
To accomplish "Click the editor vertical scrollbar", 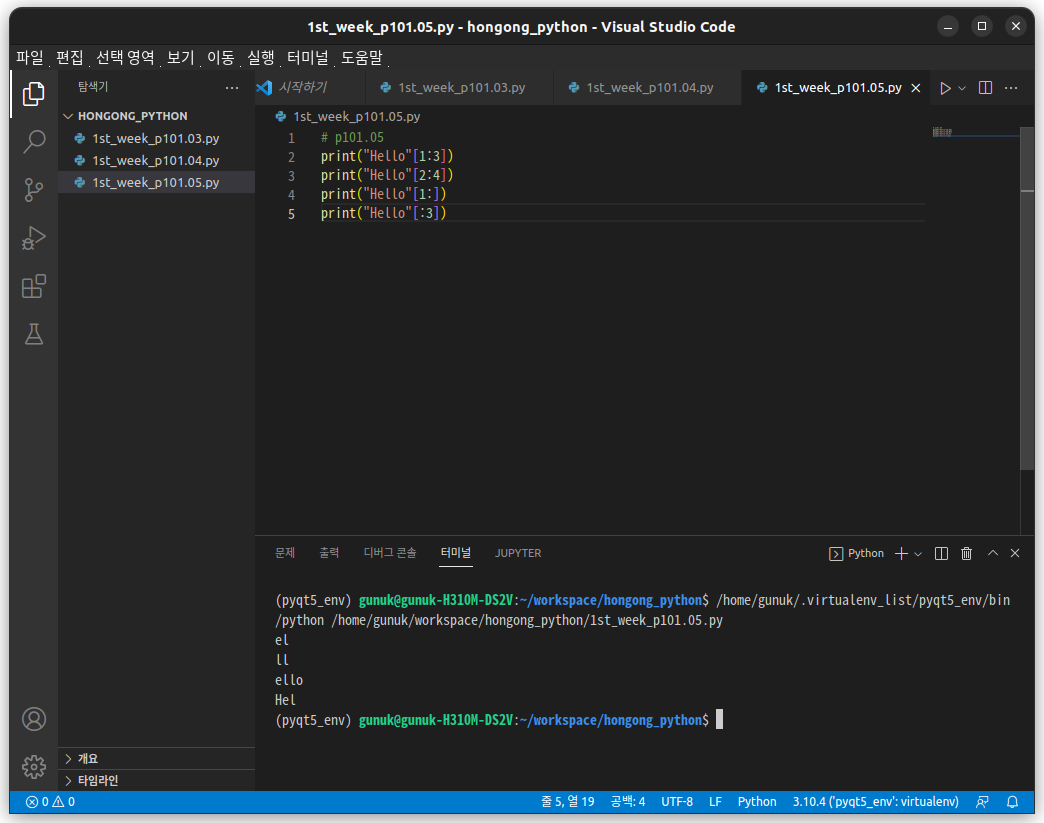I will pos(1026,298).
